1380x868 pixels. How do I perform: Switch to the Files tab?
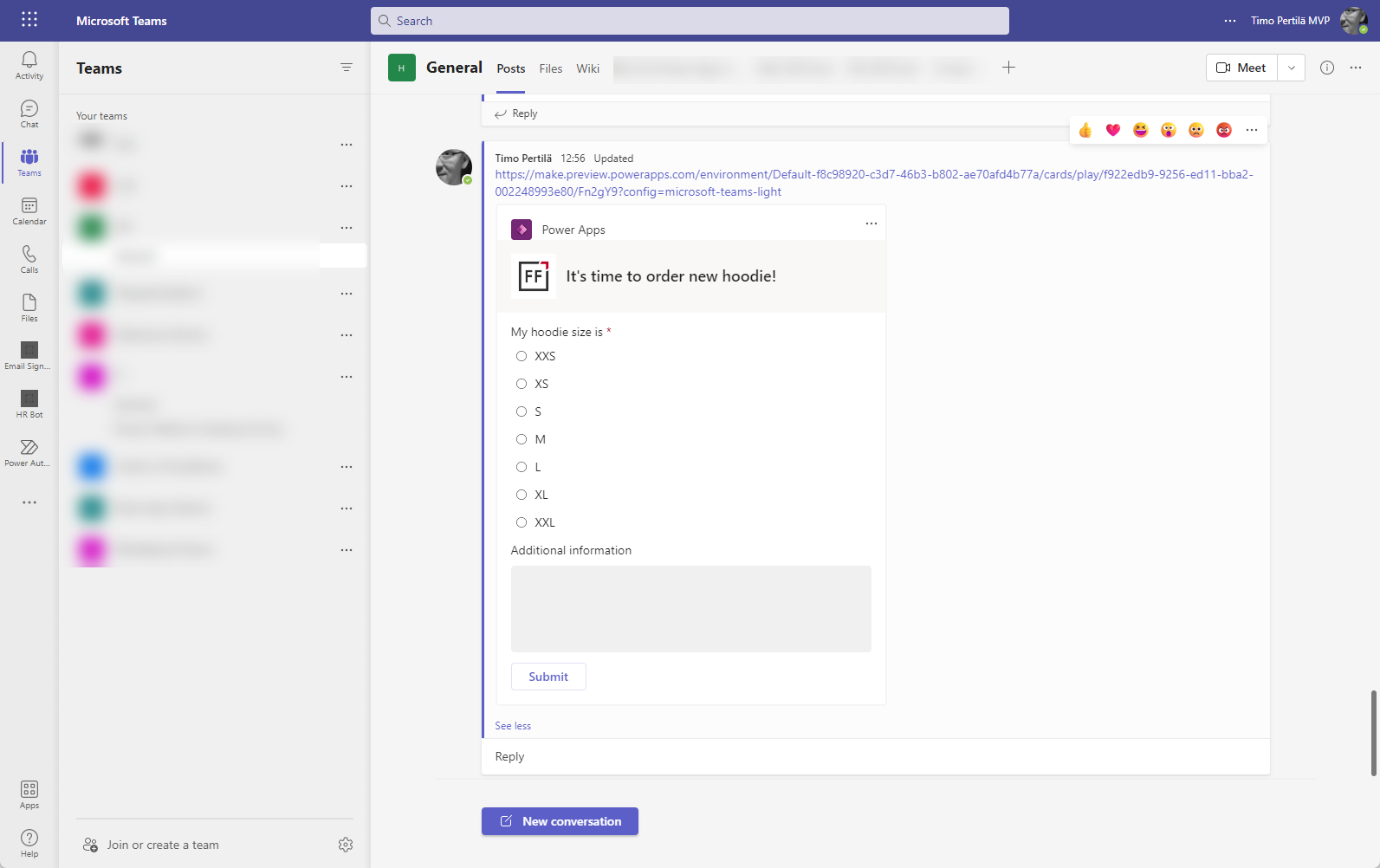(x=550, y=68)
